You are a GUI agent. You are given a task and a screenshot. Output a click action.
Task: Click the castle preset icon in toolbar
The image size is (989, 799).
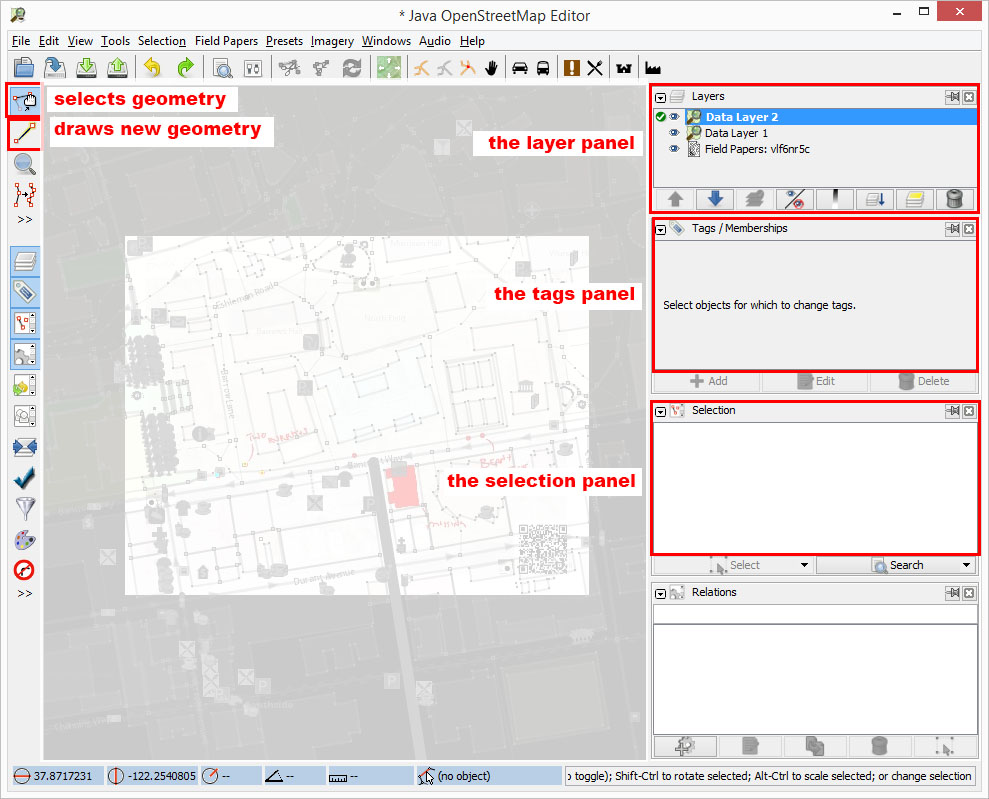[x=624, y=68]
